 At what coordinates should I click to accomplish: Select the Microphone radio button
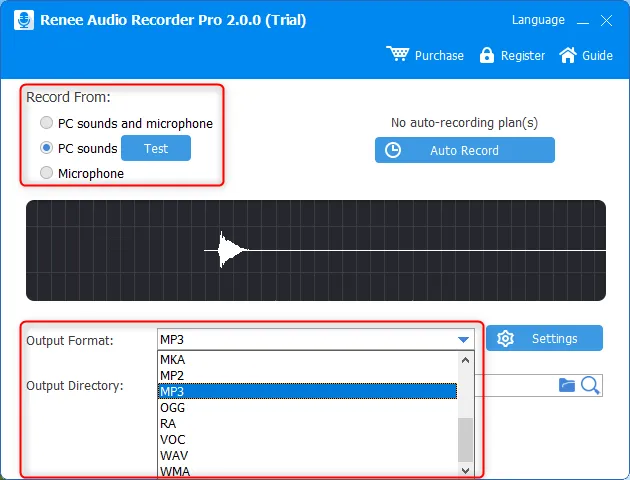(x=46, y=173)
